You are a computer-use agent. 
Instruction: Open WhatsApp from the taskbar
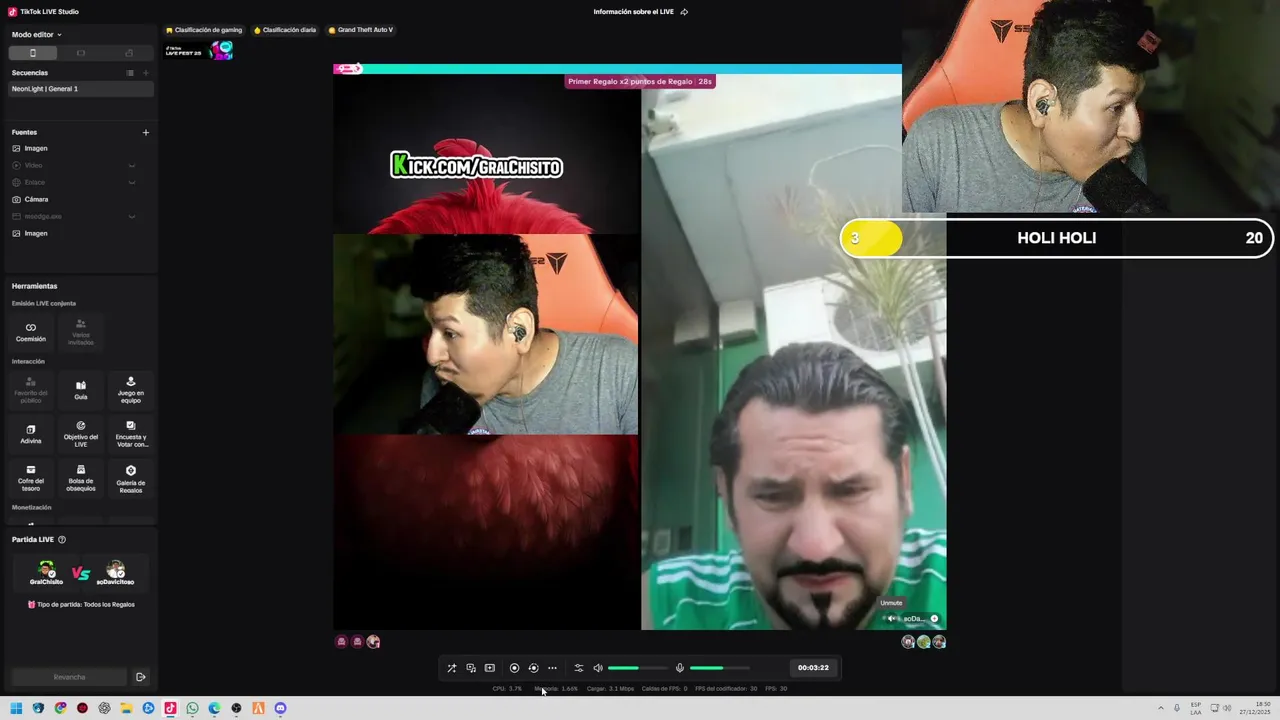tap(192, 708)
